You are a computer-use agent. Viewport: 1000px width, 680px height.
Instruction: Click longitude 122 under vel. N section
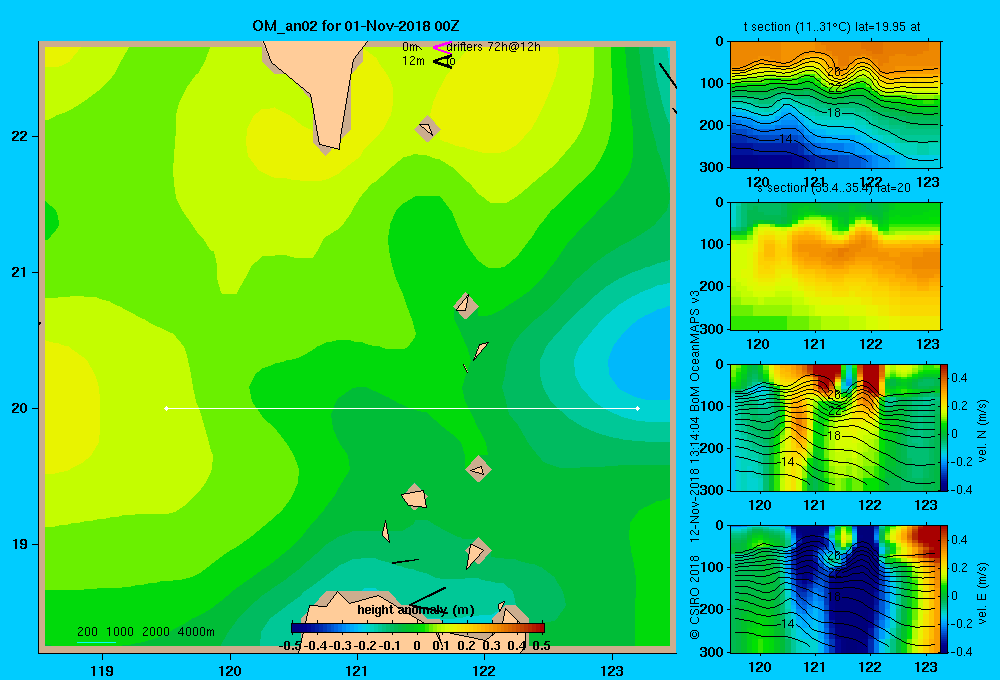870,505
